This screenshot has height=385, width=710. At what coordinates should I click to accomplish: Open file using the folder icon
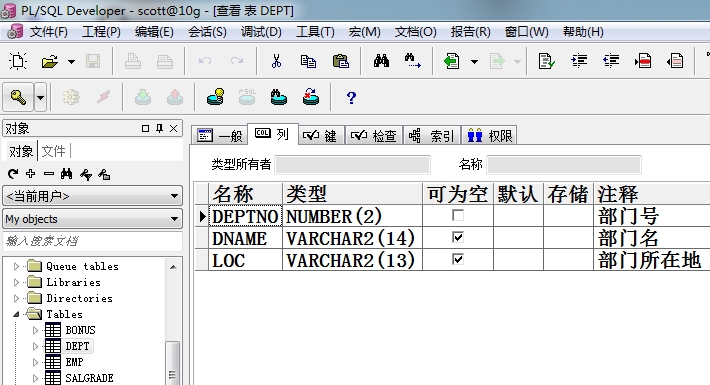click(x=49, y=61)
